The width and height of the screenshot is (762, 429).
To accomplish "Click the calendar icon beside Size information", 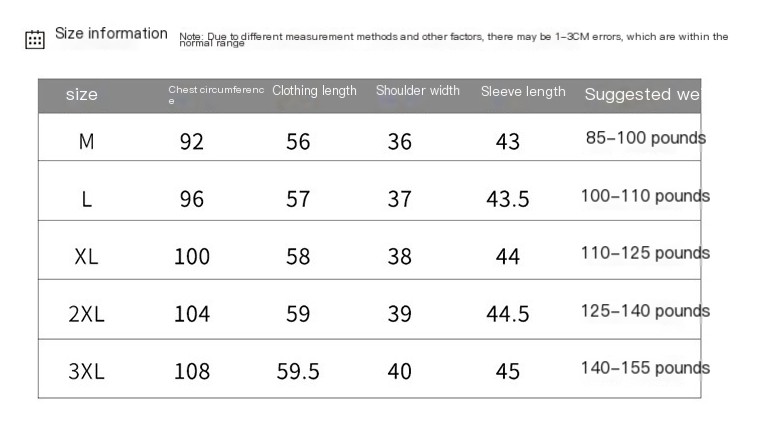I will click(35, 39).
